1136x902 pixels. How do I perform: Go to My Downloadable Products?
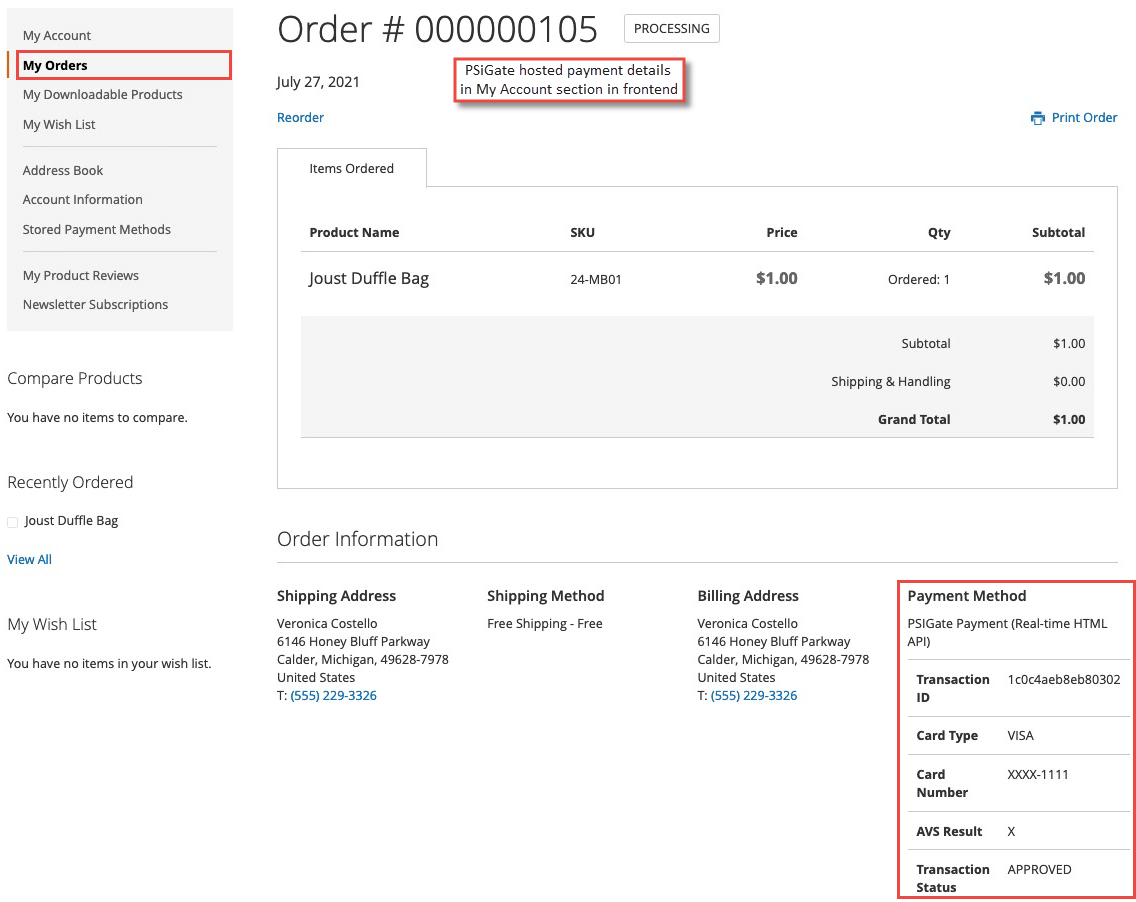click(x=102, y=94)
